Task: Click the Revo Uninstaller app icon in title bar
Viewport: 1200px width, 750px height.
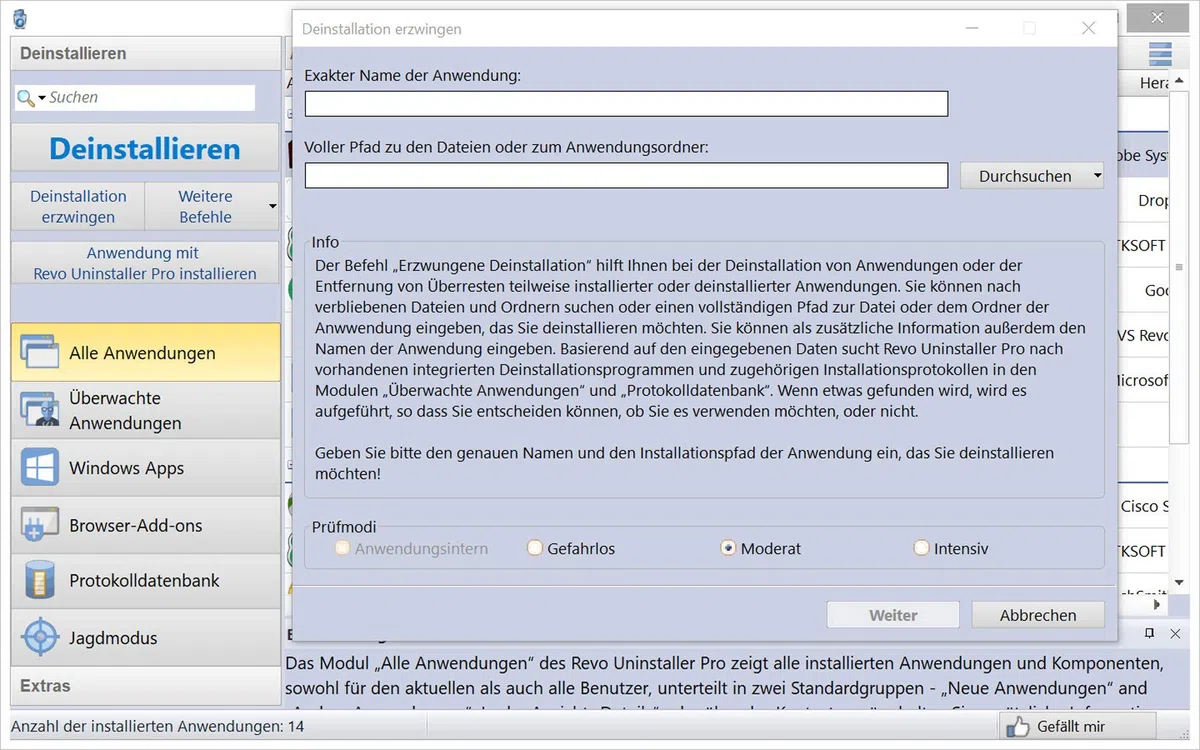Action: 20,18
